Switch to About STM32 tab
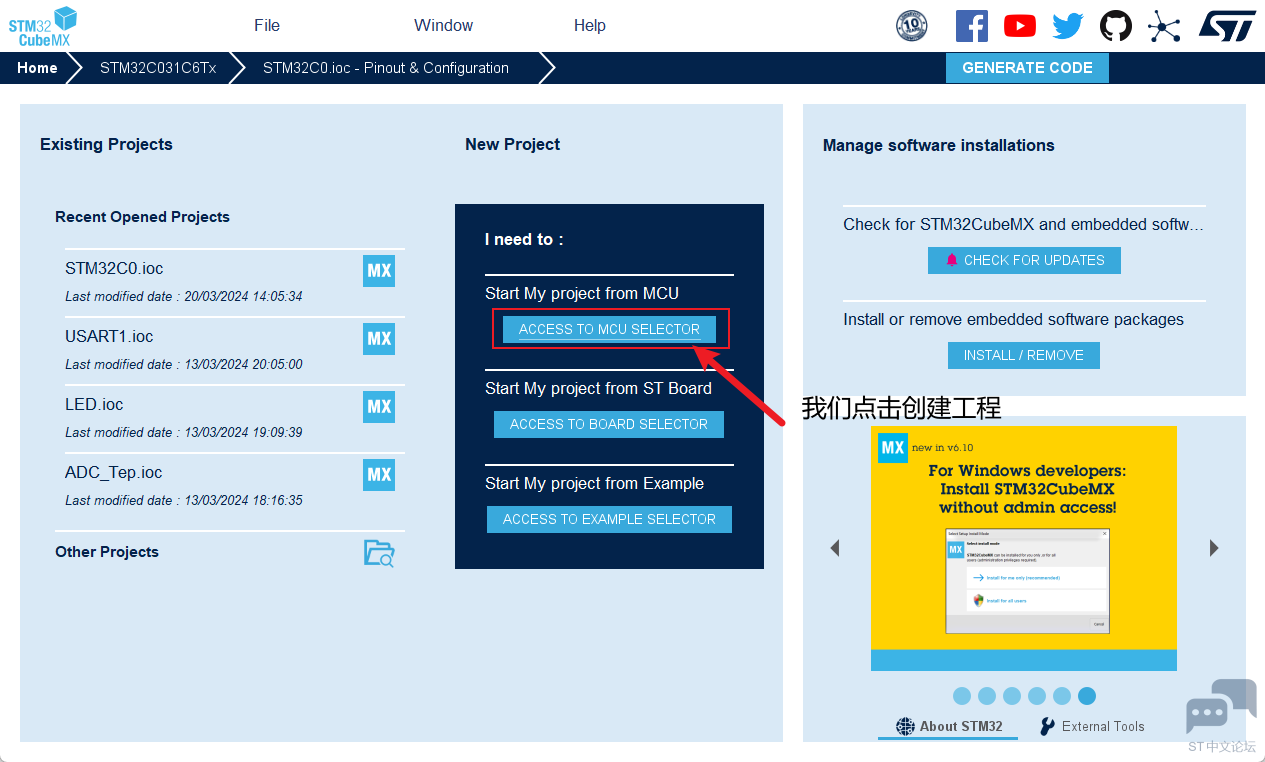This screenshot has width=1265, height=762. 949,727
